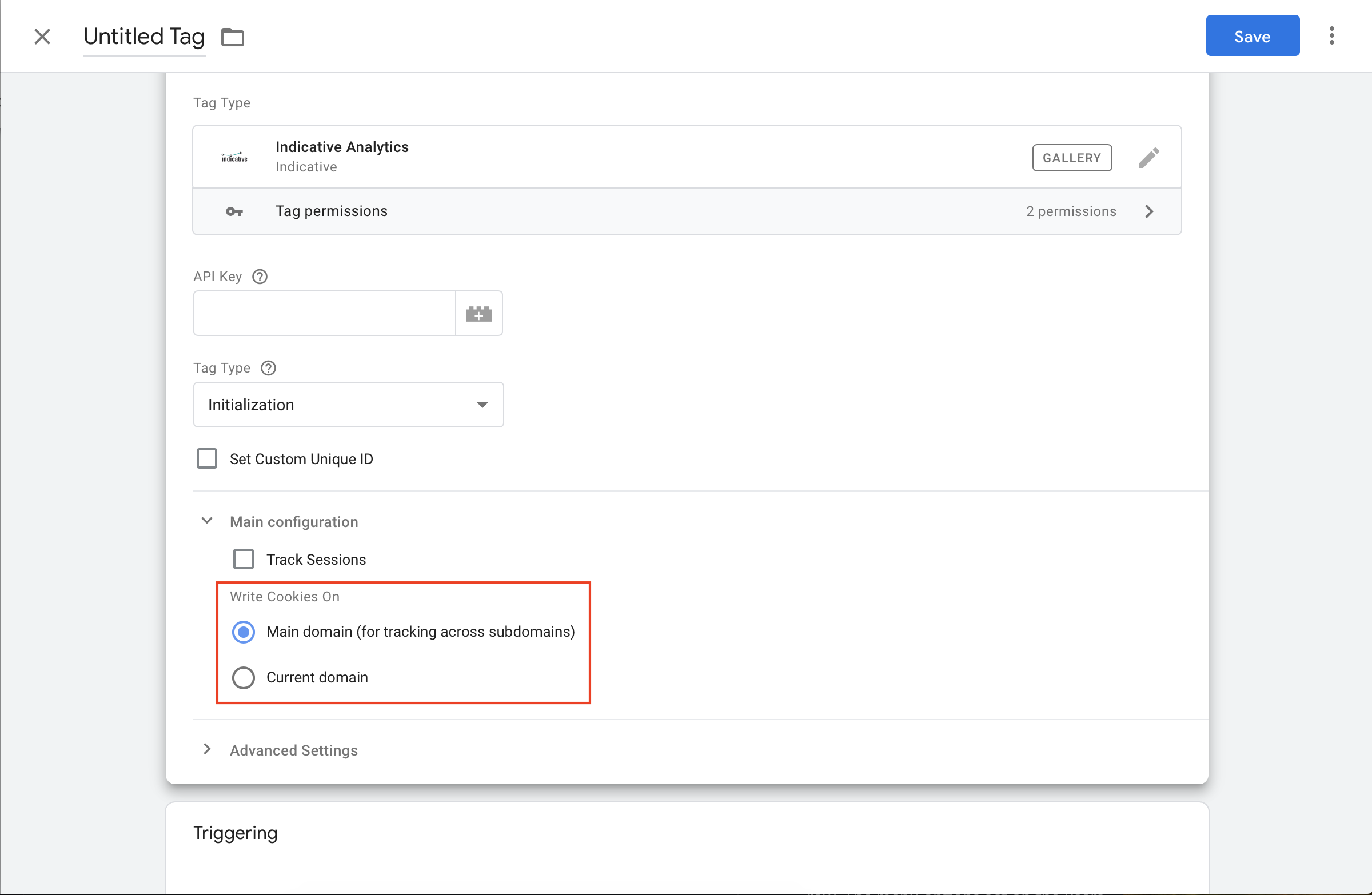Image resolution: width=1372 pixels, height=895 pixels.
Task: Click the Write Cookies On label
Action: pyautogui.click(x=285, y=597)
